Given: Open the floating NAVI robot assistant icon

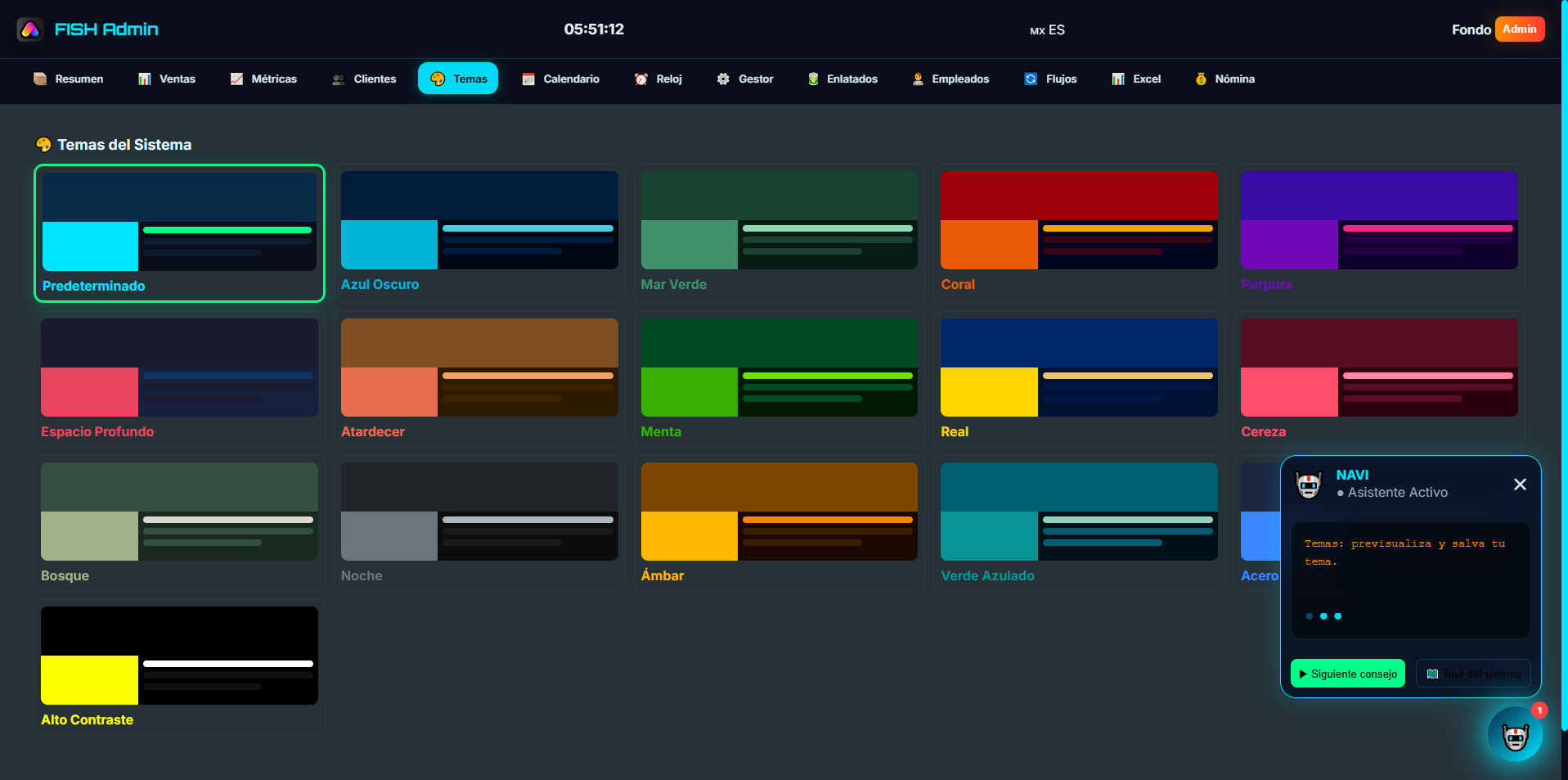Looking at the screenshot, I should click(1514, 735).
